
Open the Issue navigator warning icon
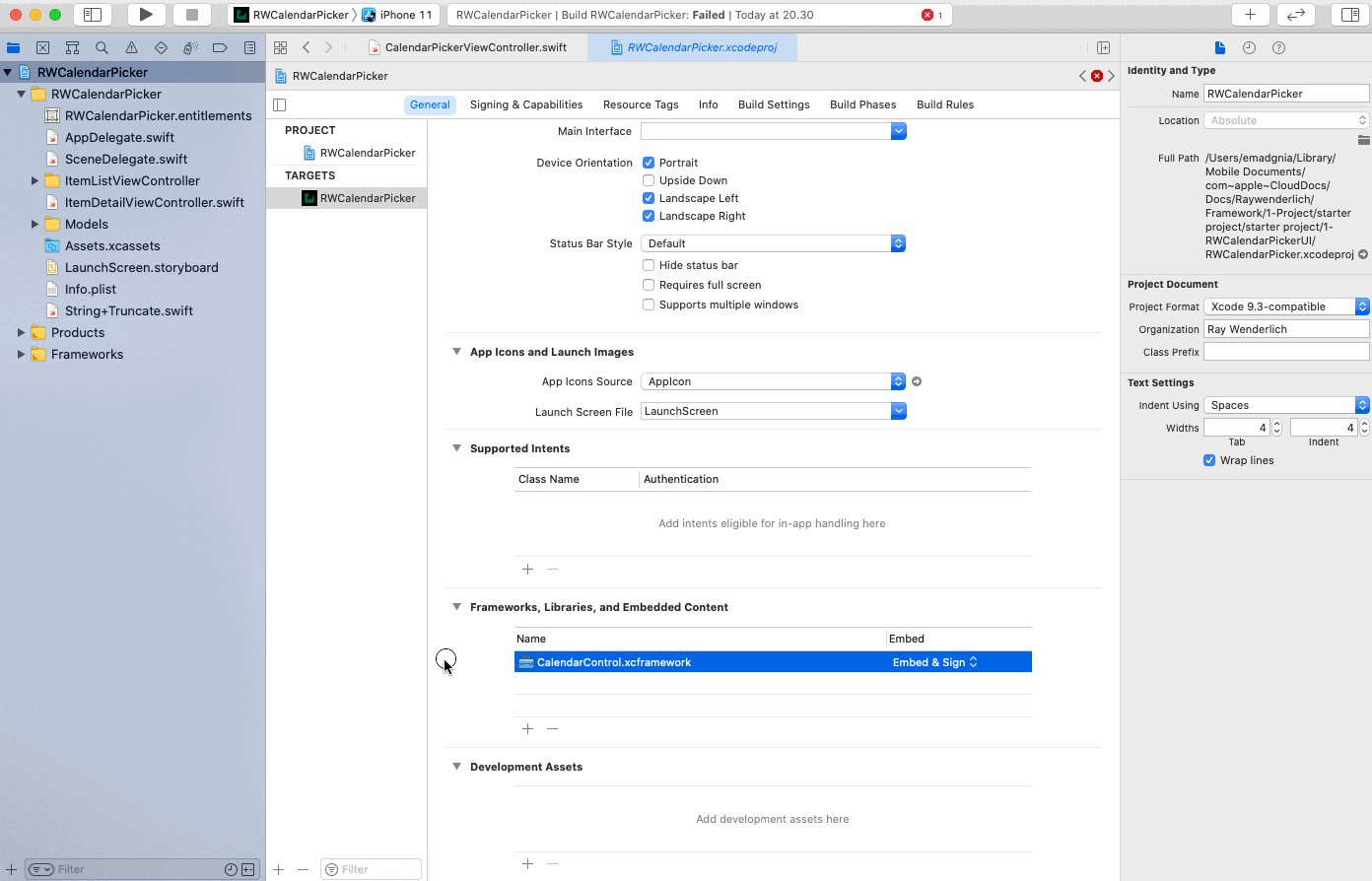click(x=132, y=47)
